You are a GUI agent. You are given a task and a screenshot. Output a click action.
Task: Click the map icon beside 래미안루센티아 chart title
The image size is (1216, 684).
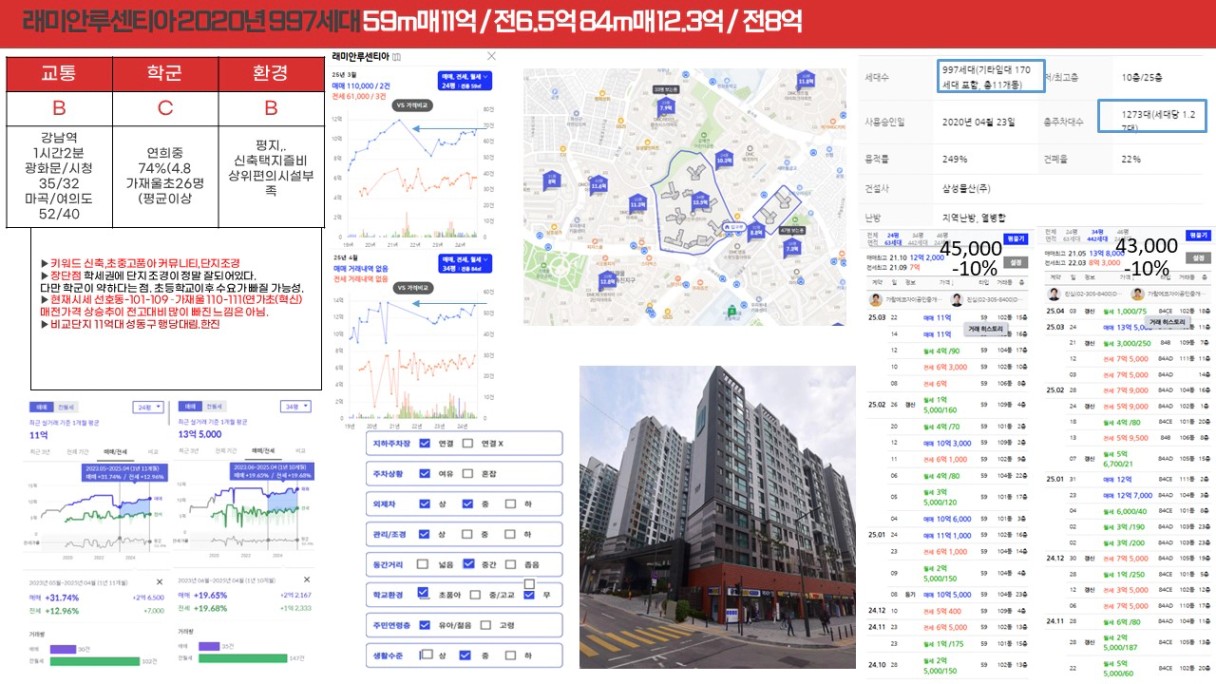(397, 58)
